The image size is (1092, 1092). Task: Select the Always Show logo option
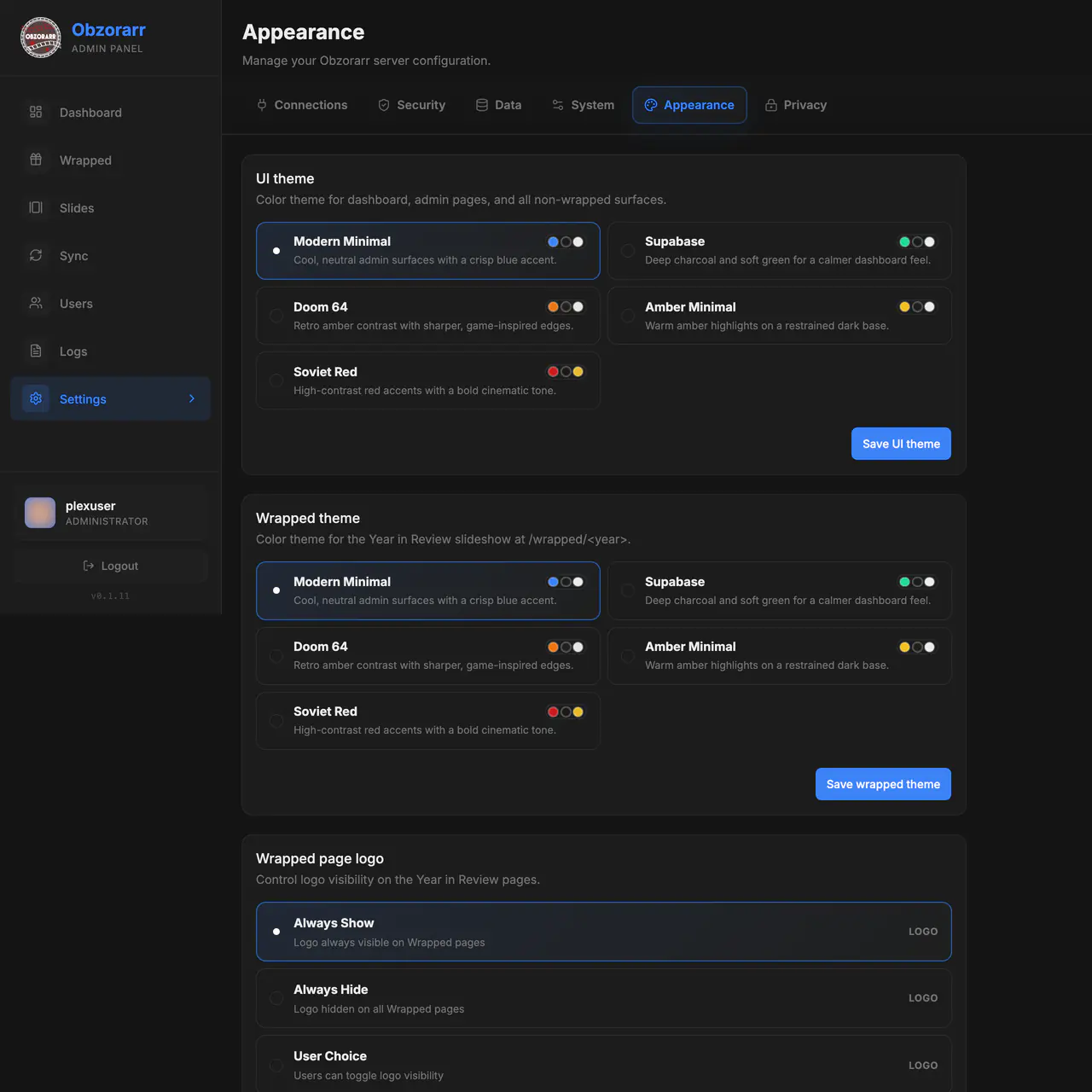coord(604,932)
